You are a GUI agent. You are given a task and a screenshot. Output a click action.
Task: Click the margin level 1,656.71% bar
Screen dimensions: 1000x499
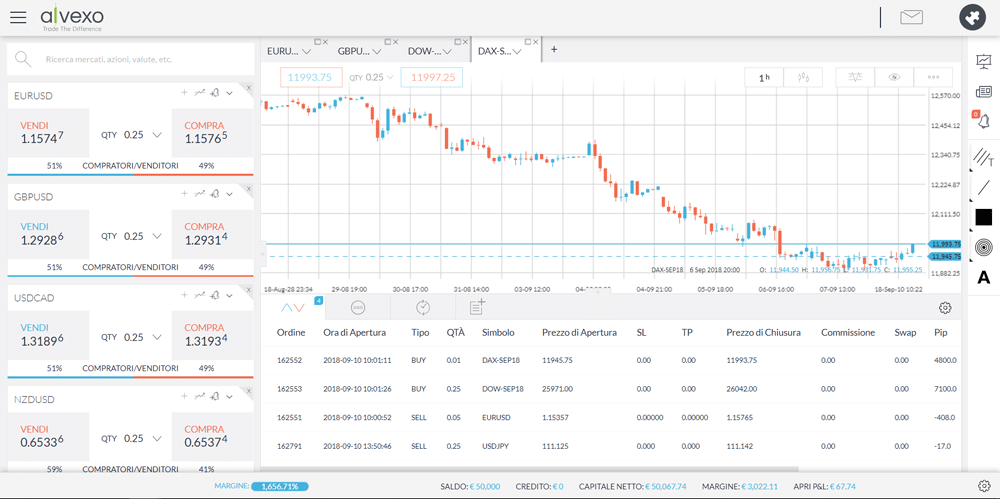pos(281,486)
